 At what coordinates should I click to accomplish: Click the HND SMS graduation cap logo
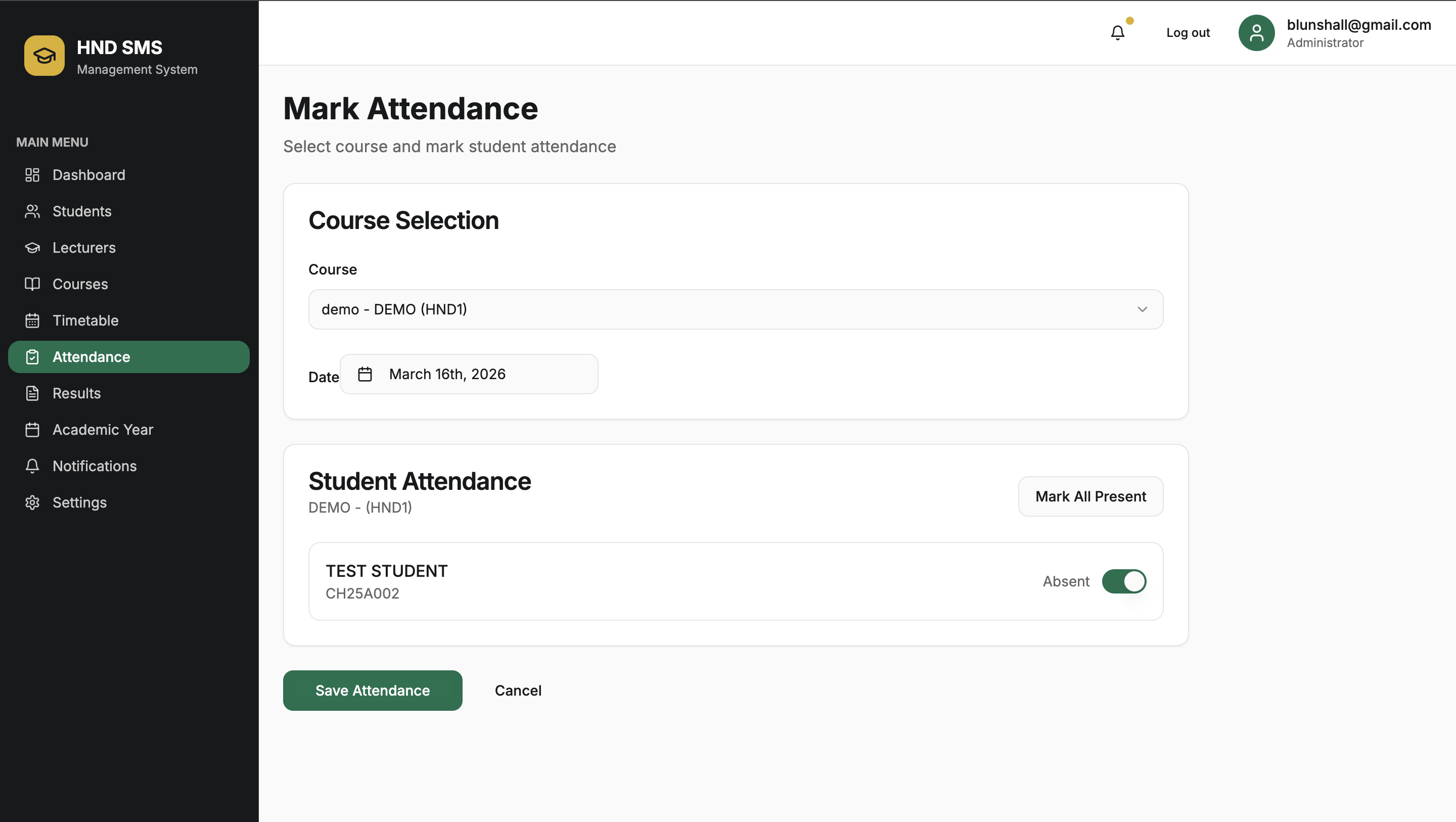click(44, 56)
